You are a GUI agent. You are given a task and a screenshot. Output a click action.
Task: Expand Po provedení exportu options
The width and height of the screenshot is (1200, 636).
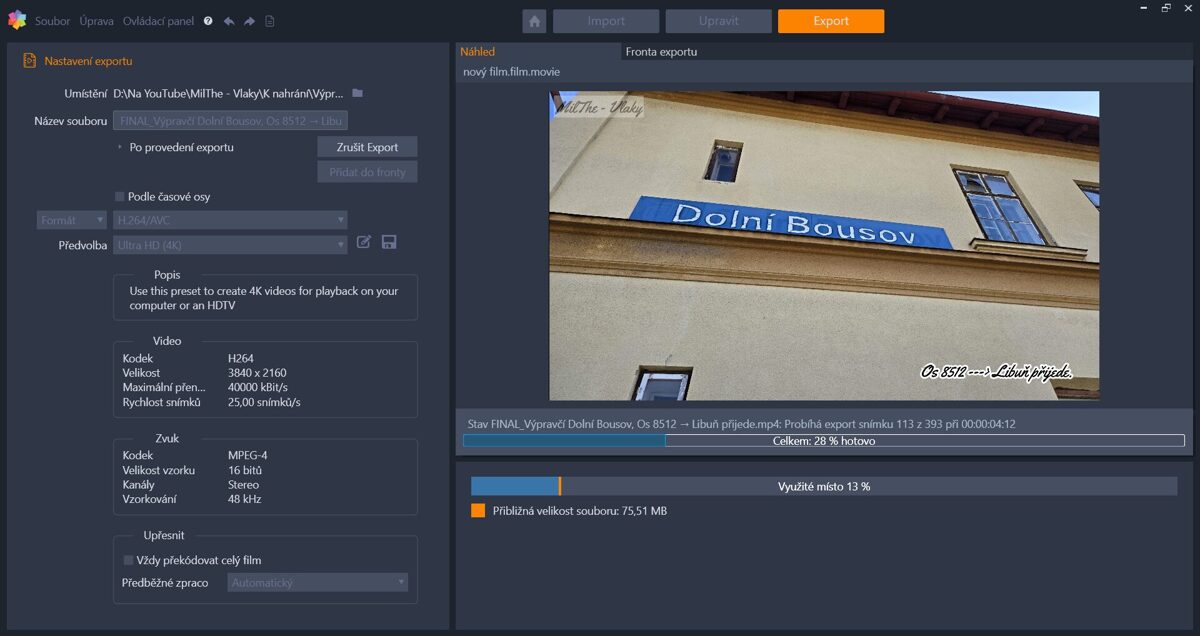(120, 147)
